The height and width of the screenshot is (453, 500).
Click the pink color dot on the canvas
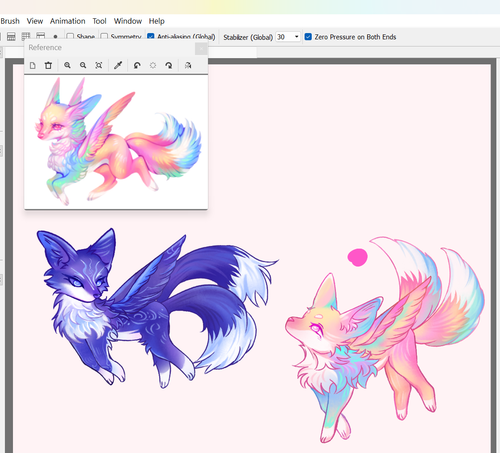357,258
